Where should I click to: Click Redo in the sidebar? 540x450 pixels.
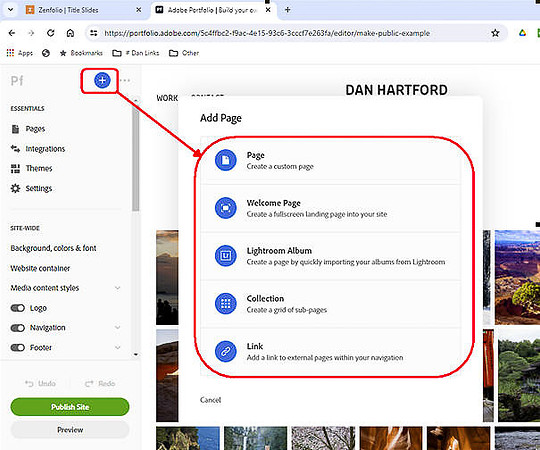point(100,384)
